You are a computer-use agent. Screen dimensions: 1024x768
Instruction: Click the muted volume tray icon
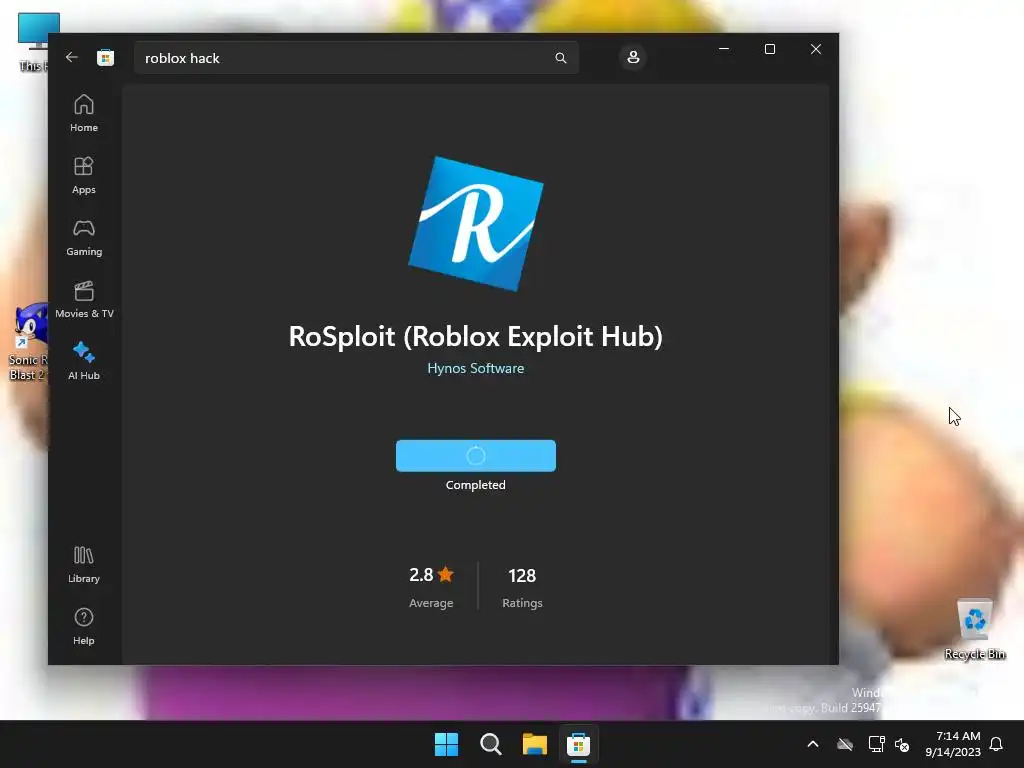[902, 744]
